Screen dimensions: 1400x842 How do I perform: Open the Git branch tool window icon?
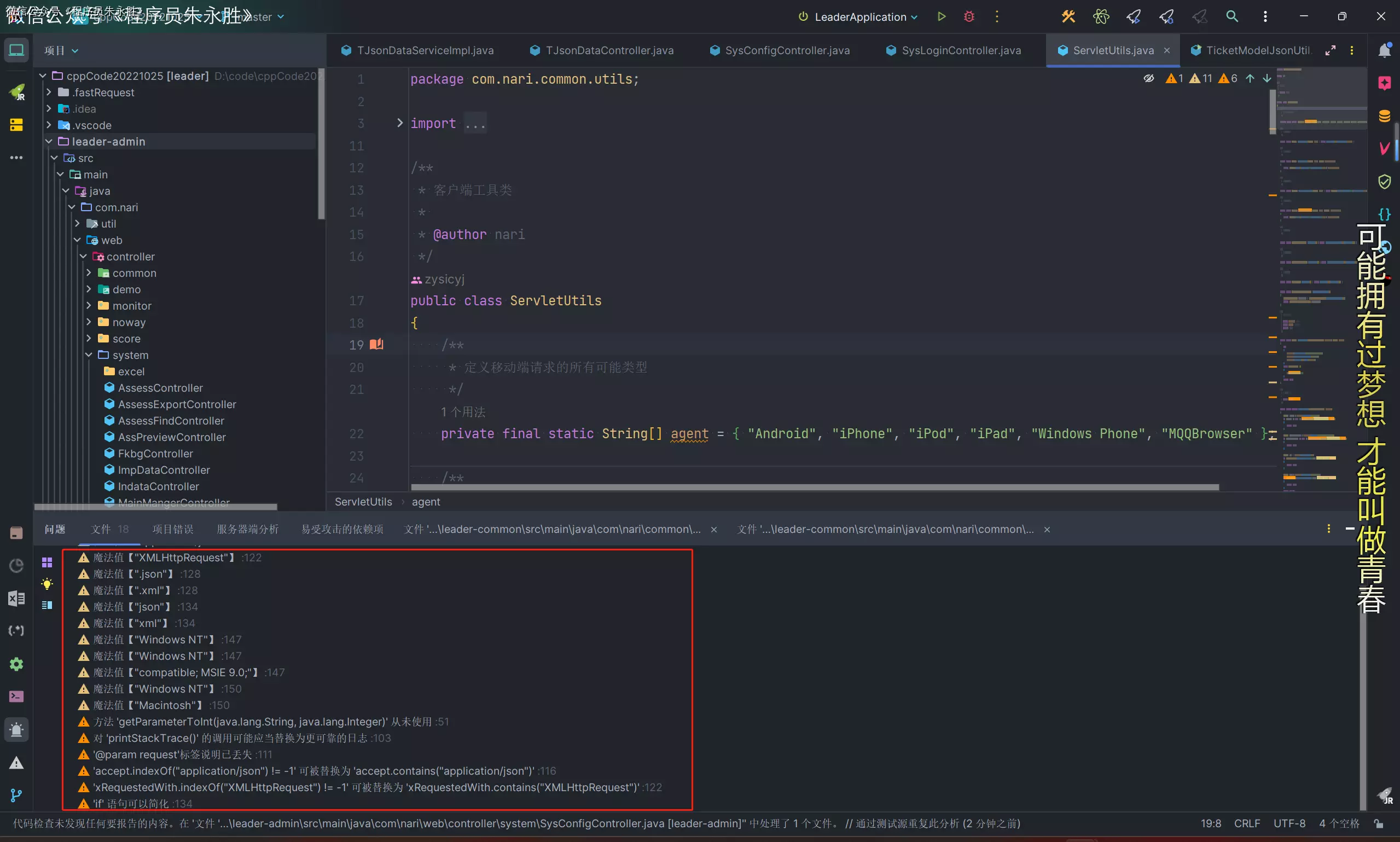point(16,795)
